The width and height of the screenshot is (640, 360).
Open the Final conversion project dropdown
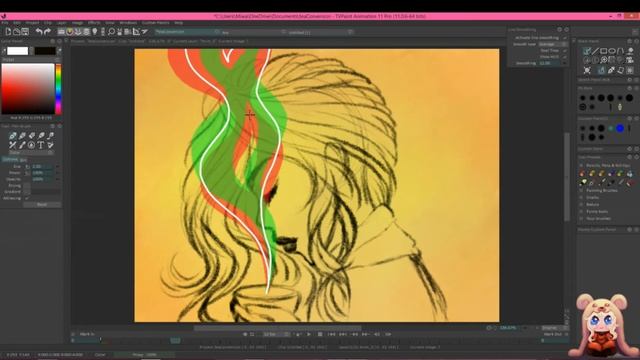point(187,32)
